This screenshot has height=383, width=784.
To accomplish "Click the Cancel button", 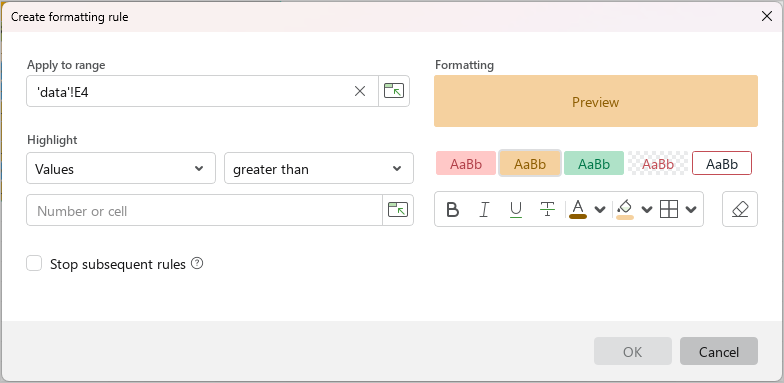I will coord(719,351).
